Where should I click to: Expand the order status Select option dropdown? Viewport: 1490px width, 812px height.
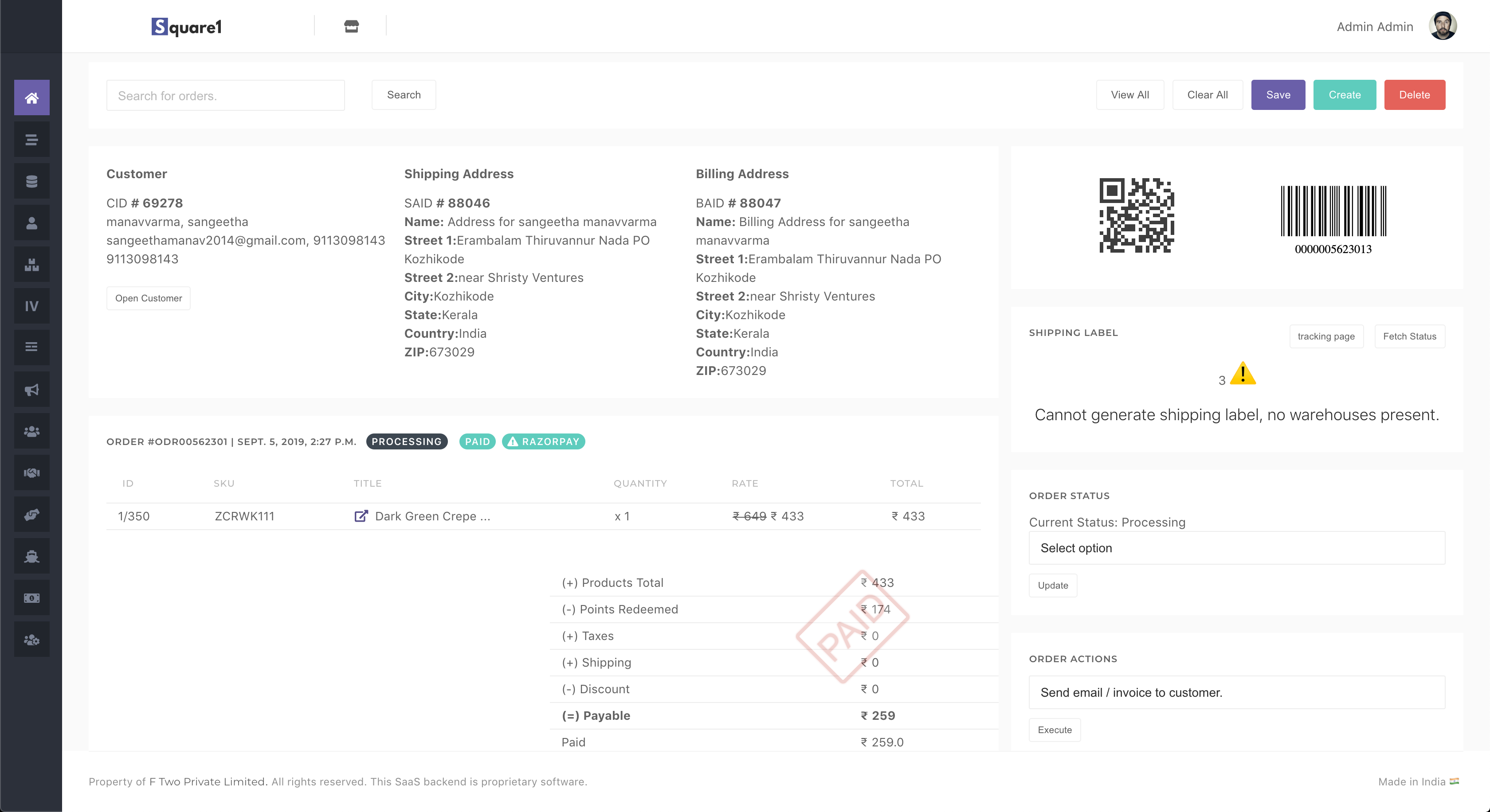pos(1236,548)
